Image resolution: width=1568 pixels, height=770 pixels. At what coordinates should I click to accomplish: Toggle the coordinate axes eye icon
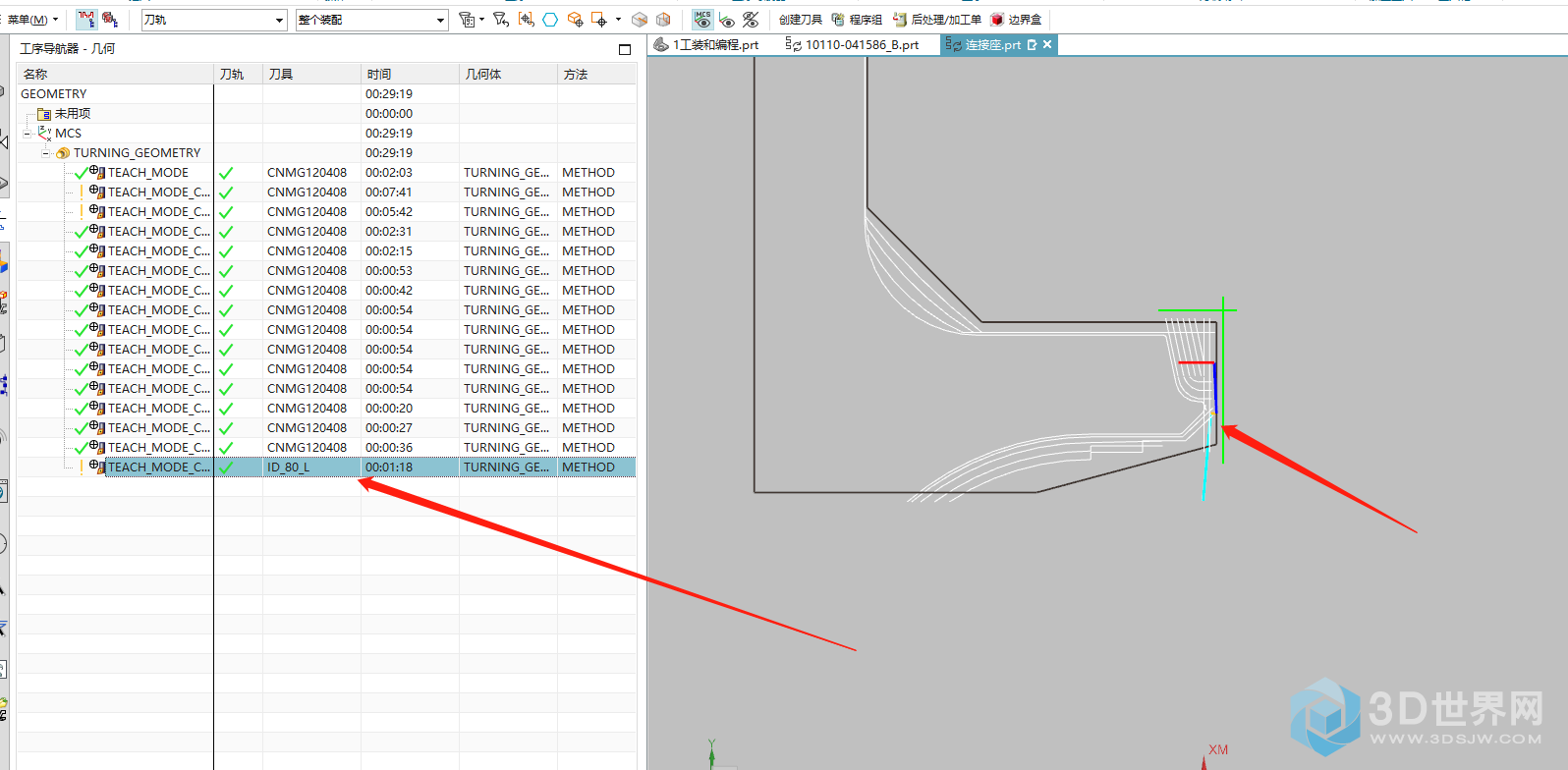727,20
